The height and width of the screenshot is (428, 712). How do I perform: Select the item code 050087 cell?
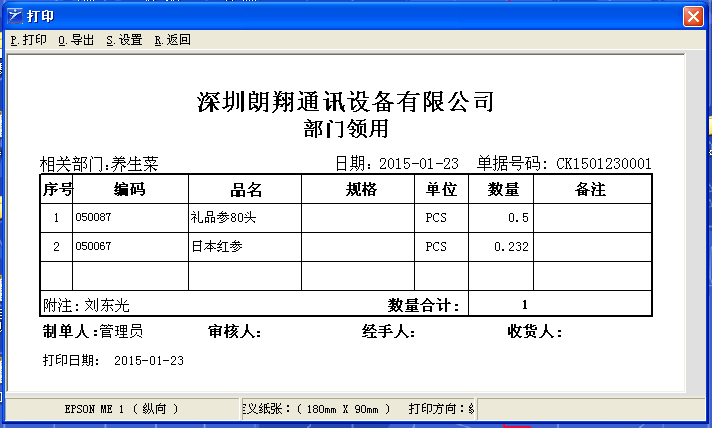coord(93,217)
